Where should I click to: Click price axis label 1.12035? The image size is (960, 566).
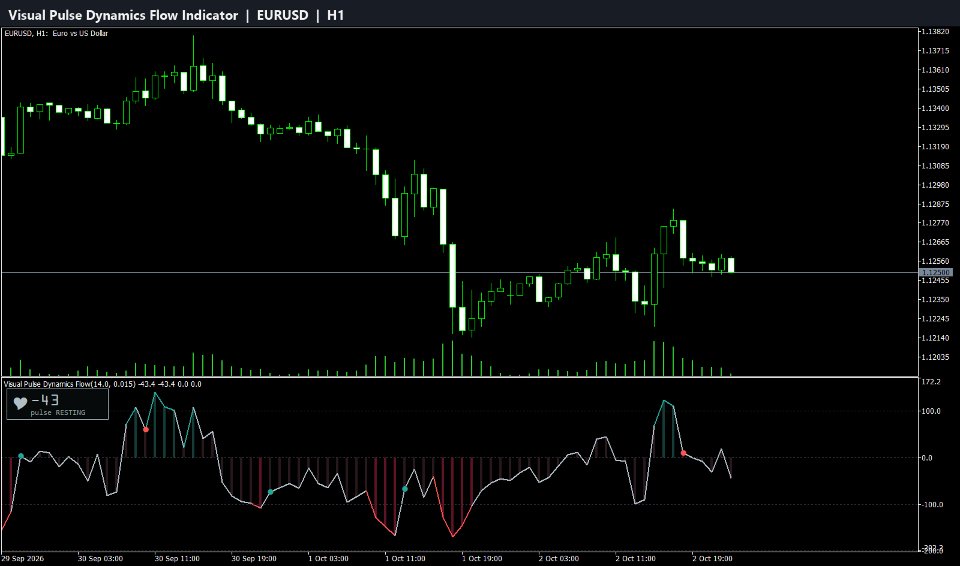[x=935, y=357]
